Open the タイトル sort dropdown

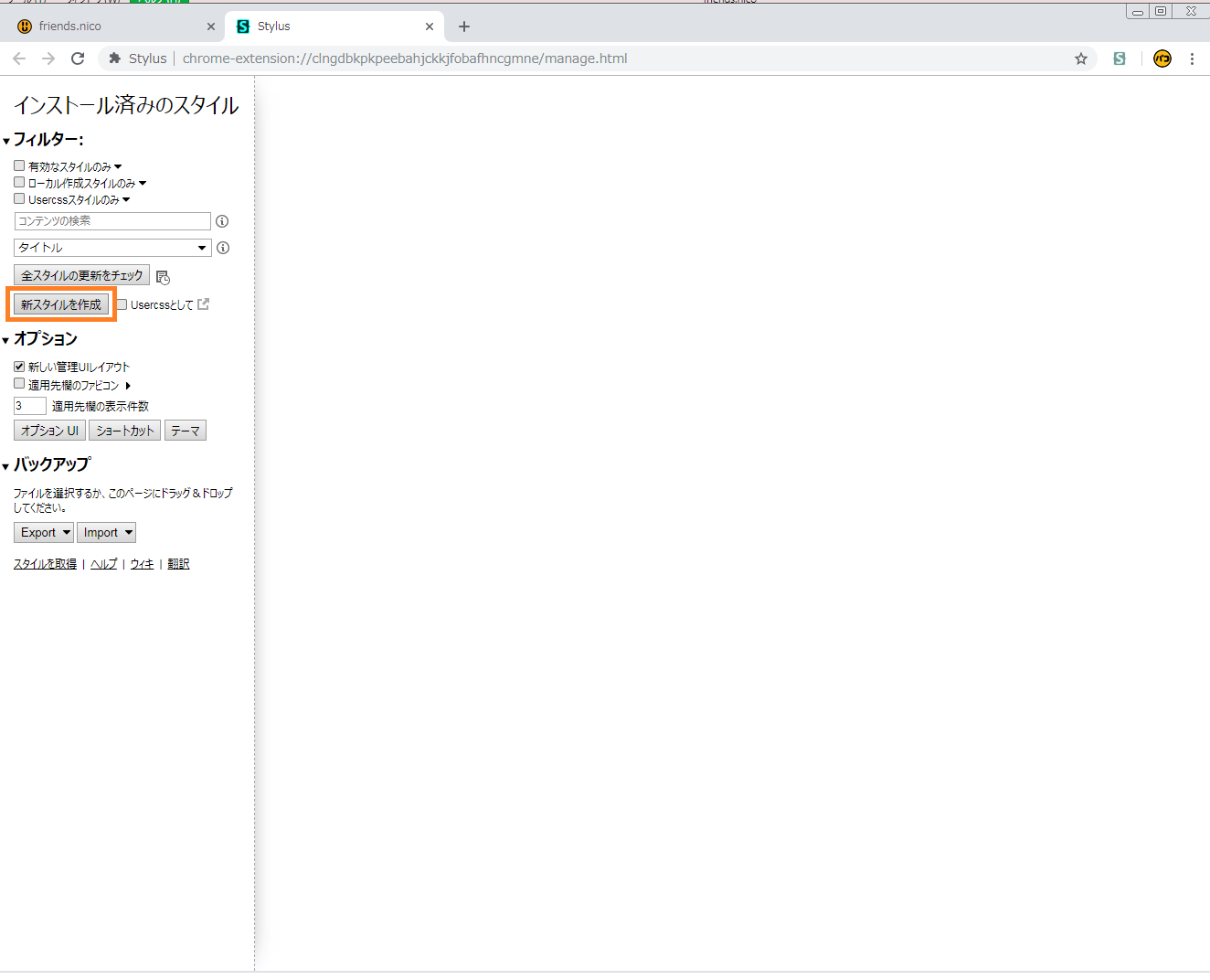(x=112, y=248)
